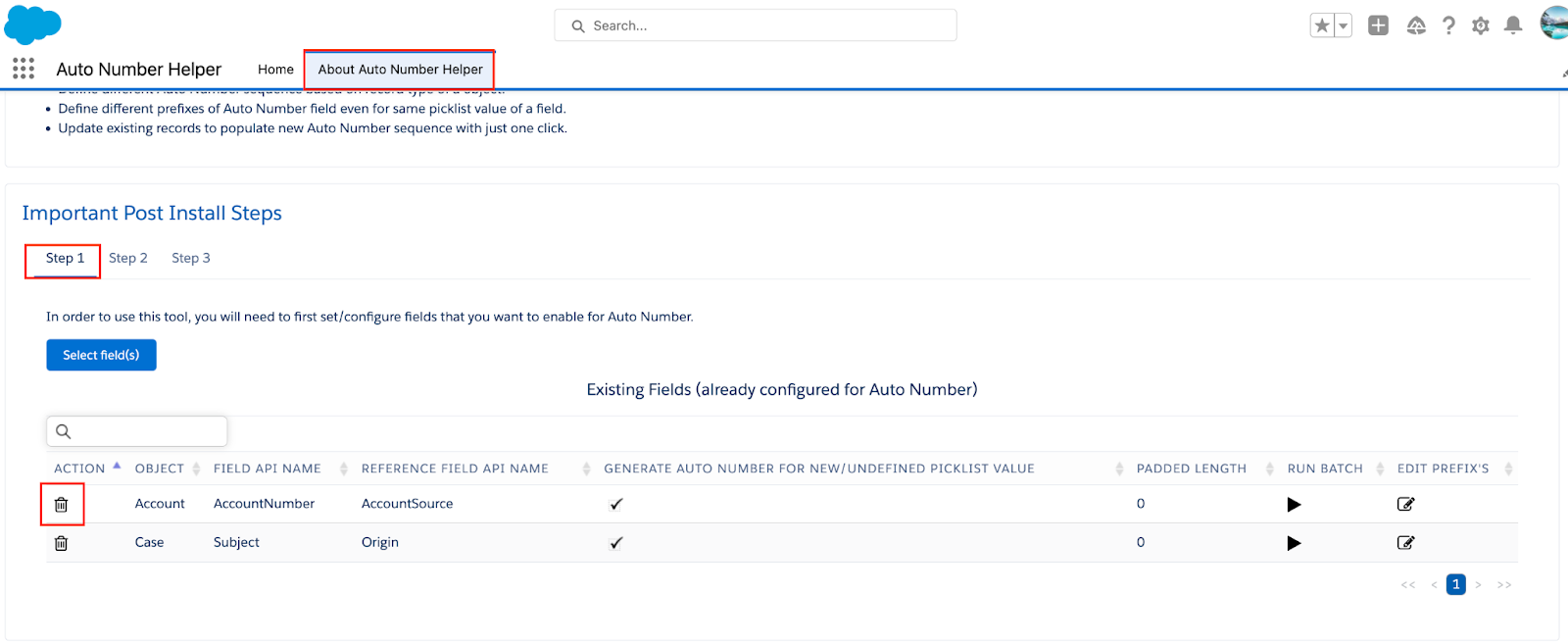The width and height of the screenshot is (1568, 642).
Task: Go to next page (>)
Action: pyautogui.click(x=1479, y=585)
